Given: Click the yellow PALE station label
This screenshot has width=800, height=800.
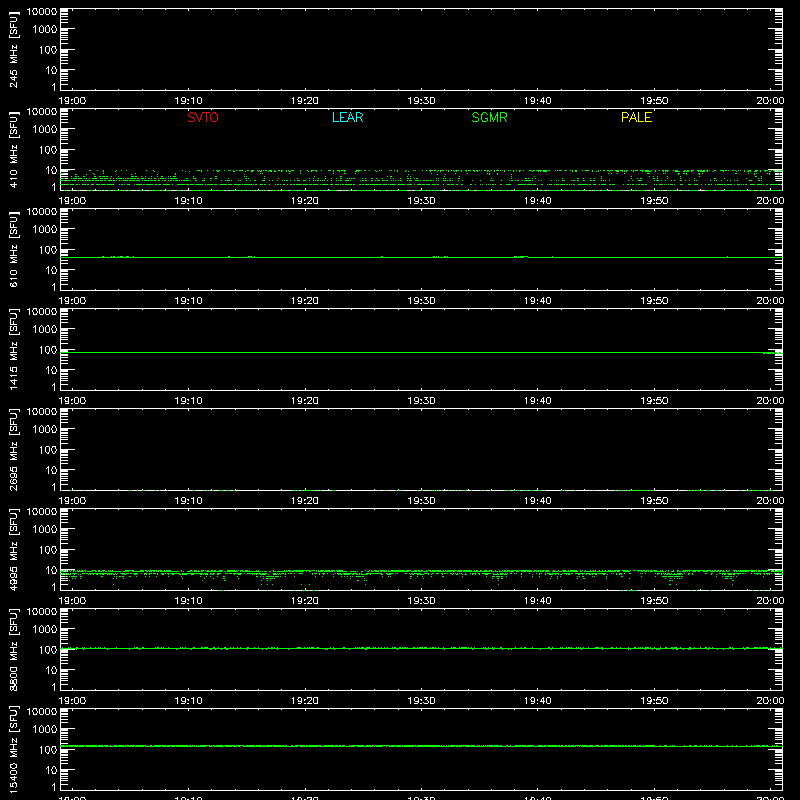Looking at the screenshot, I should pos(636,117).
